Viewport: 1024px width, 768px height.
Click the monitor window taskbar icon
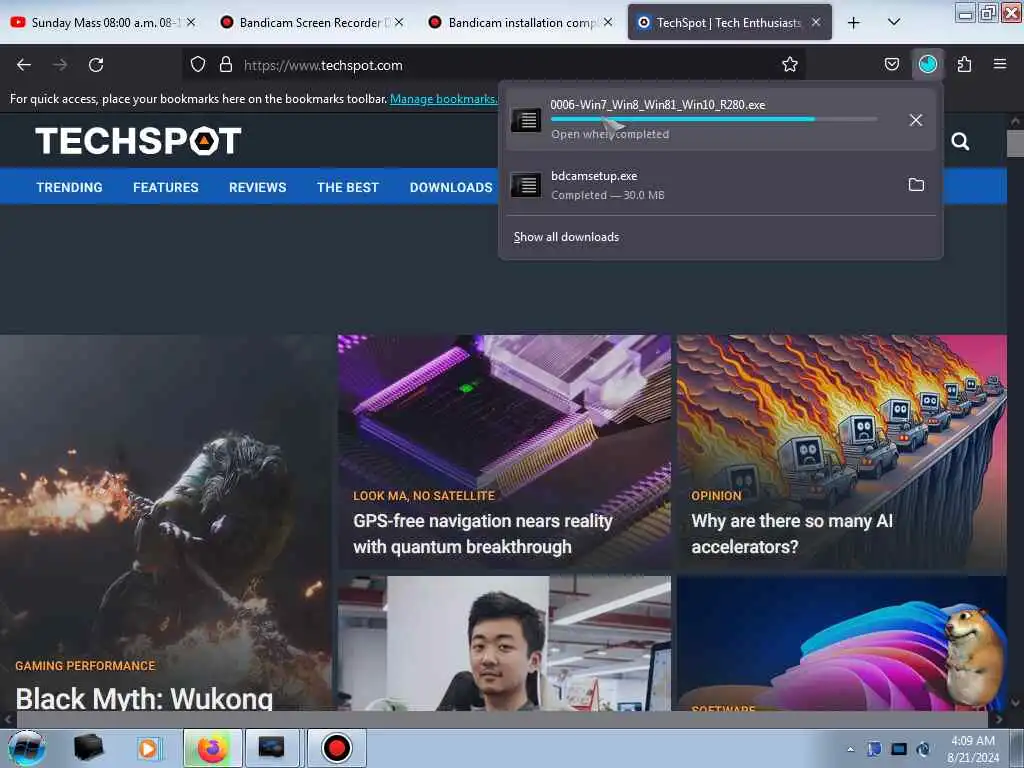click(271, 748)
